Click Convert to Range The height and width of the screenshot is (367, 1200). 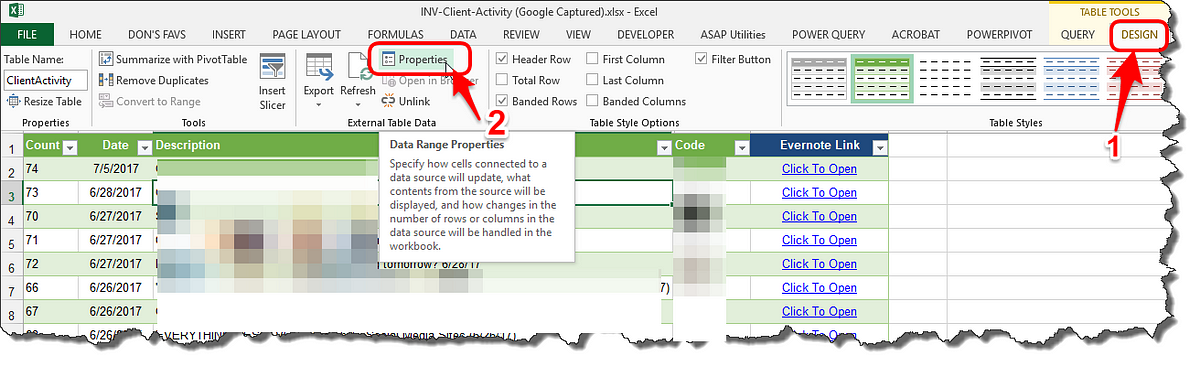(x=149, y=101)
